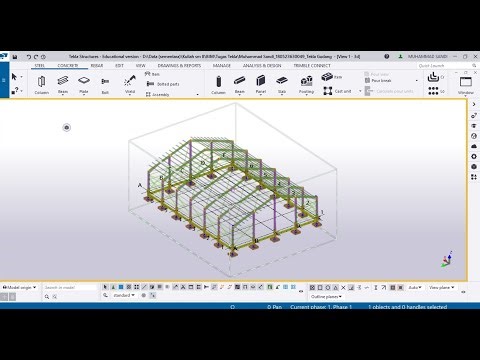Image resolution: width=480 pixels, height=360 pixels.
Task: Open the DRAWINGS & REPORTS tab
Action: [179, 66]
